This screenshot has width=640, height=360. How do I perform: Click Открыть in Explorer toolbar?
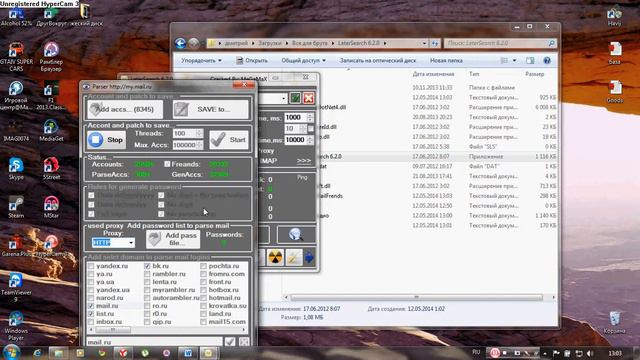pos(252,60)
